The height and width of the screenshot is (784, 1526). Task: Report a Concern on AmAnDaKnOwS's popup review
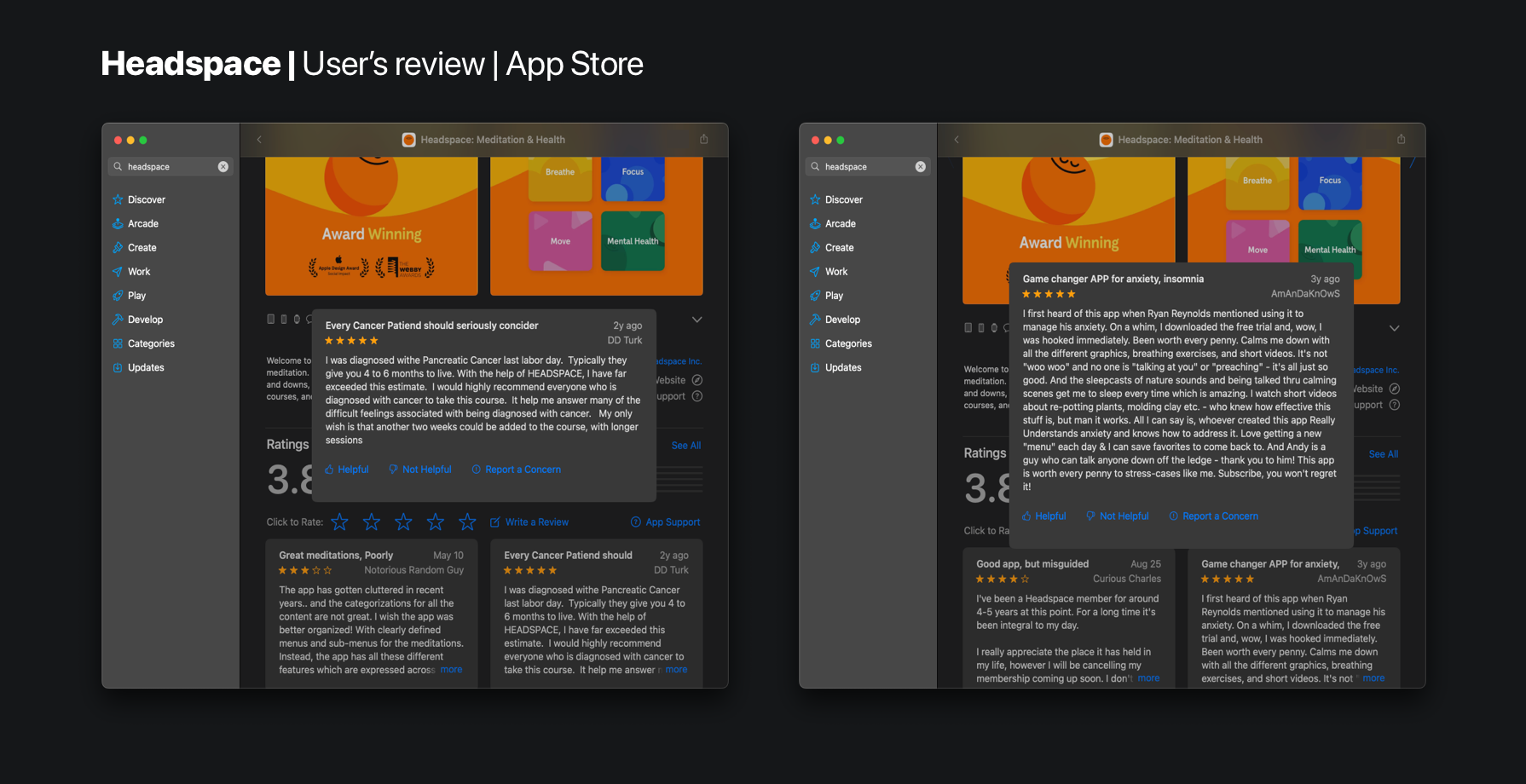pos(1214,516)
